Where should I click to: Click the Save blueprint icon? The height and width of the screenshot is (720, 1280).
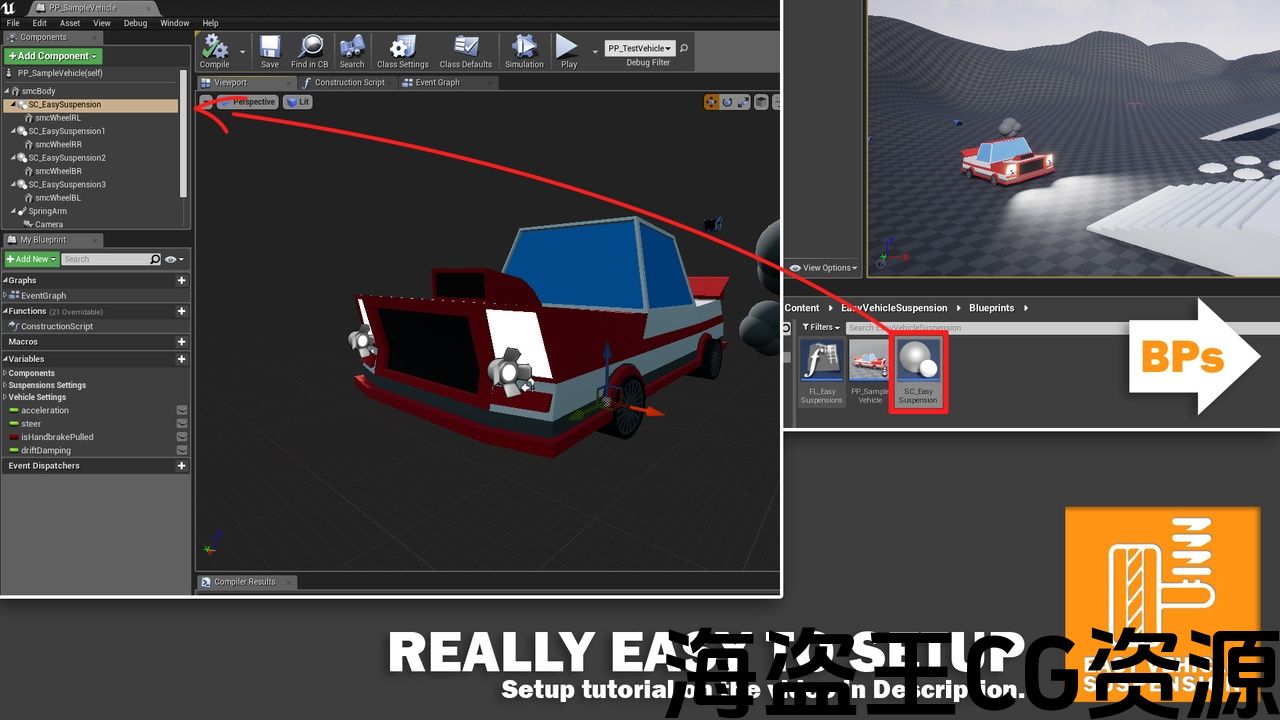tap(270, 51)
